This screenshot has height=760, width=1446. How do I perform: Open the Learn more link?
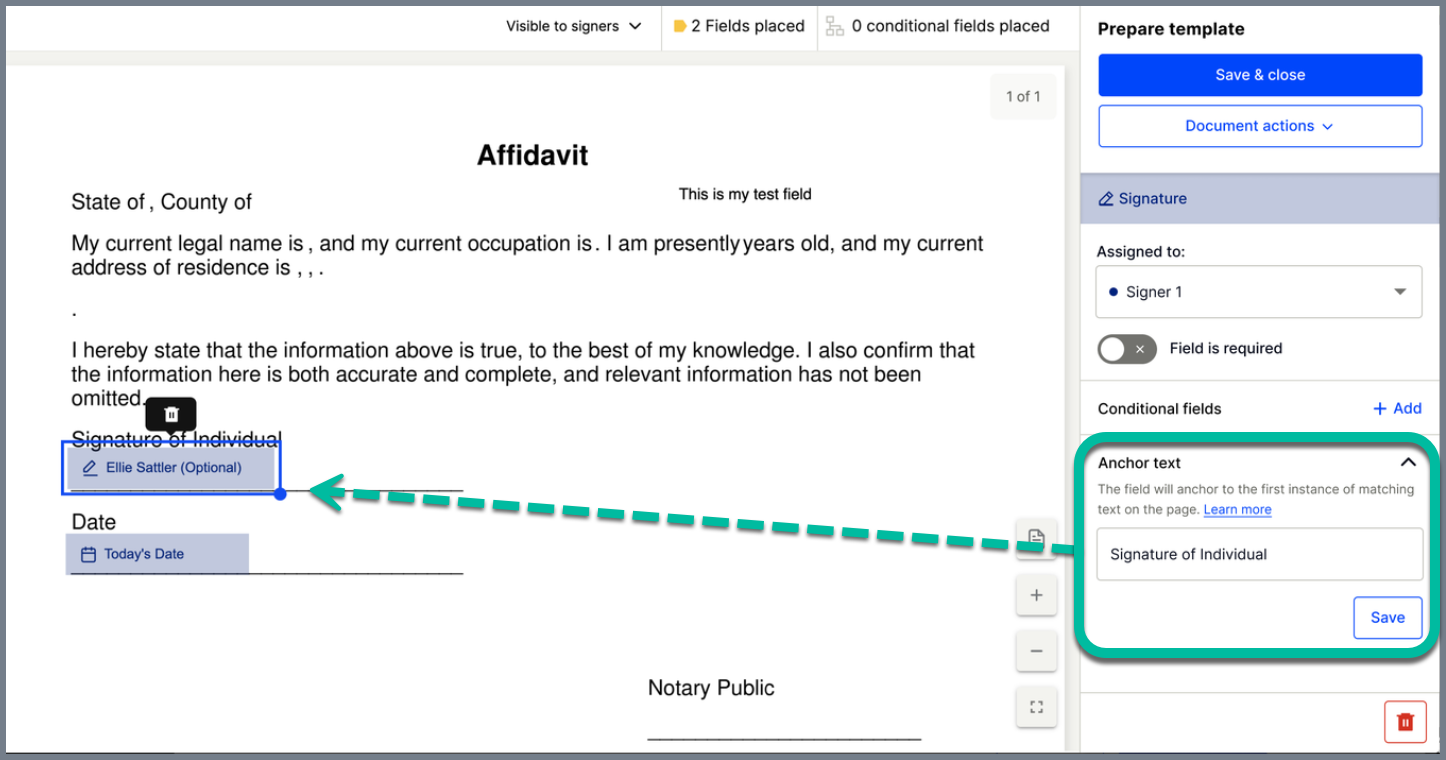tap(1237, 509)
